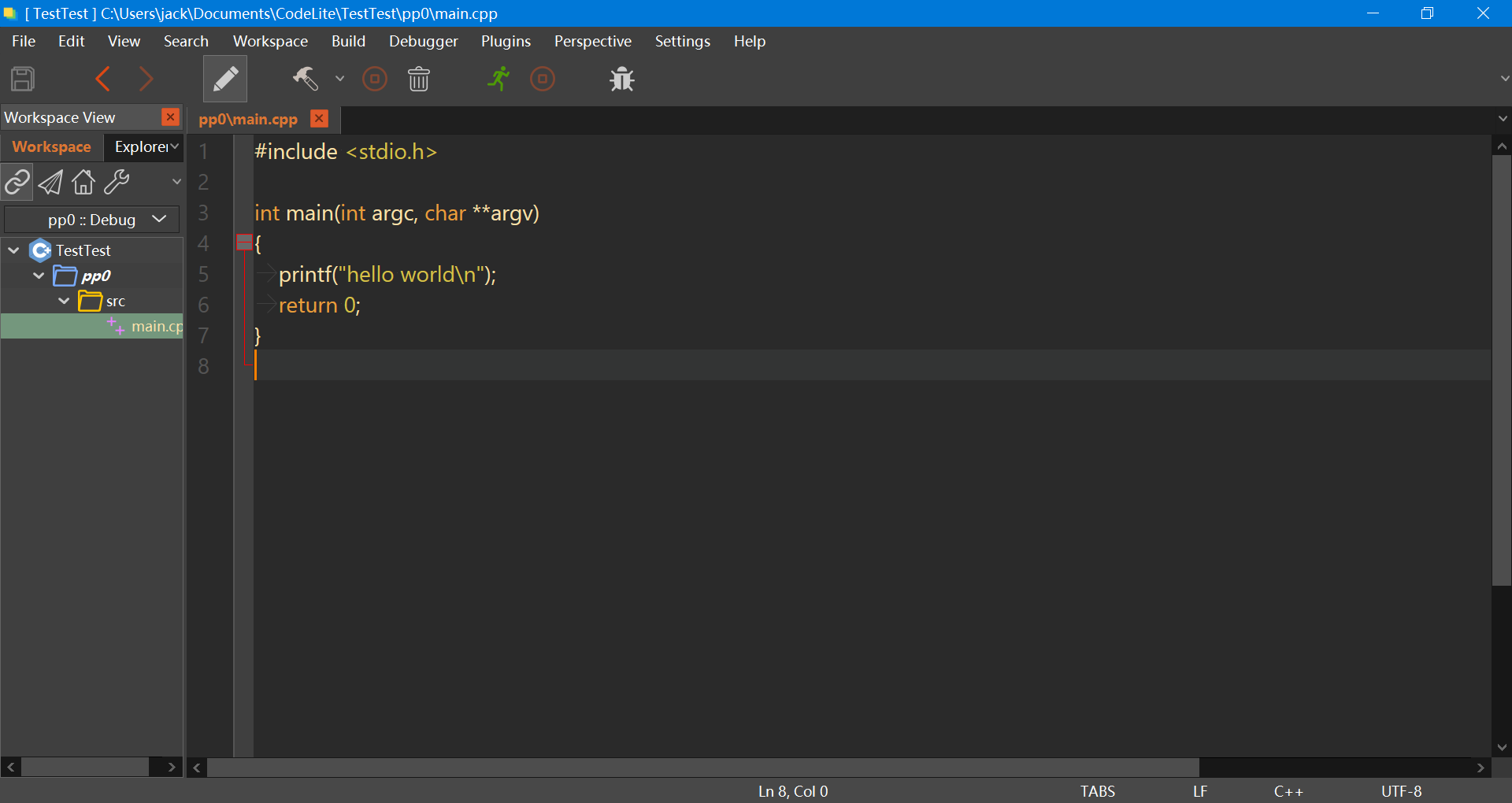Open the pp0 :: Debug configuration dropdown
1512x803 pixels.
[x=91, y=220]
